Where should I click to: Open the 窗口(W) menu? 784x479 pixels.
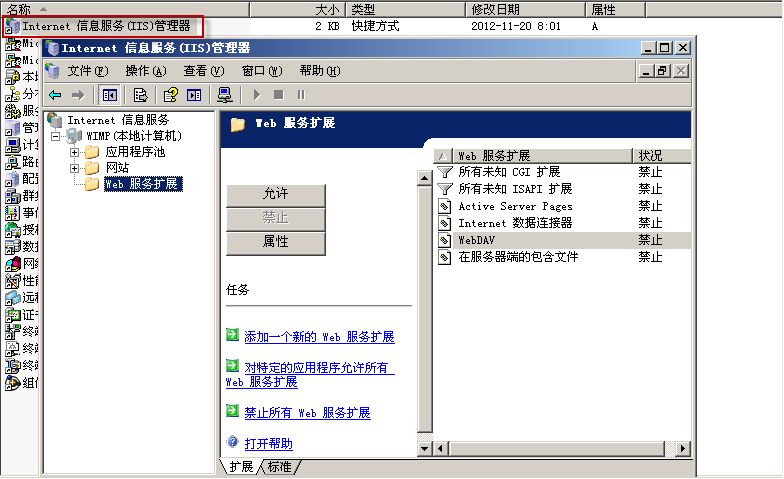click(x=262, y=71)
